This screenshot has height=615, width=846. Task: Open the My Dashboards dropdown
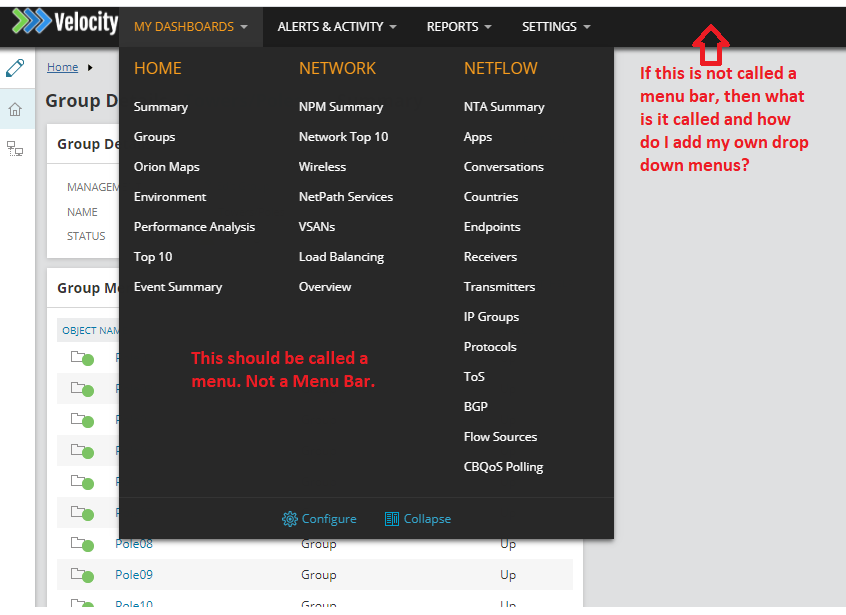pyautogui.click(x=190, y=26)
